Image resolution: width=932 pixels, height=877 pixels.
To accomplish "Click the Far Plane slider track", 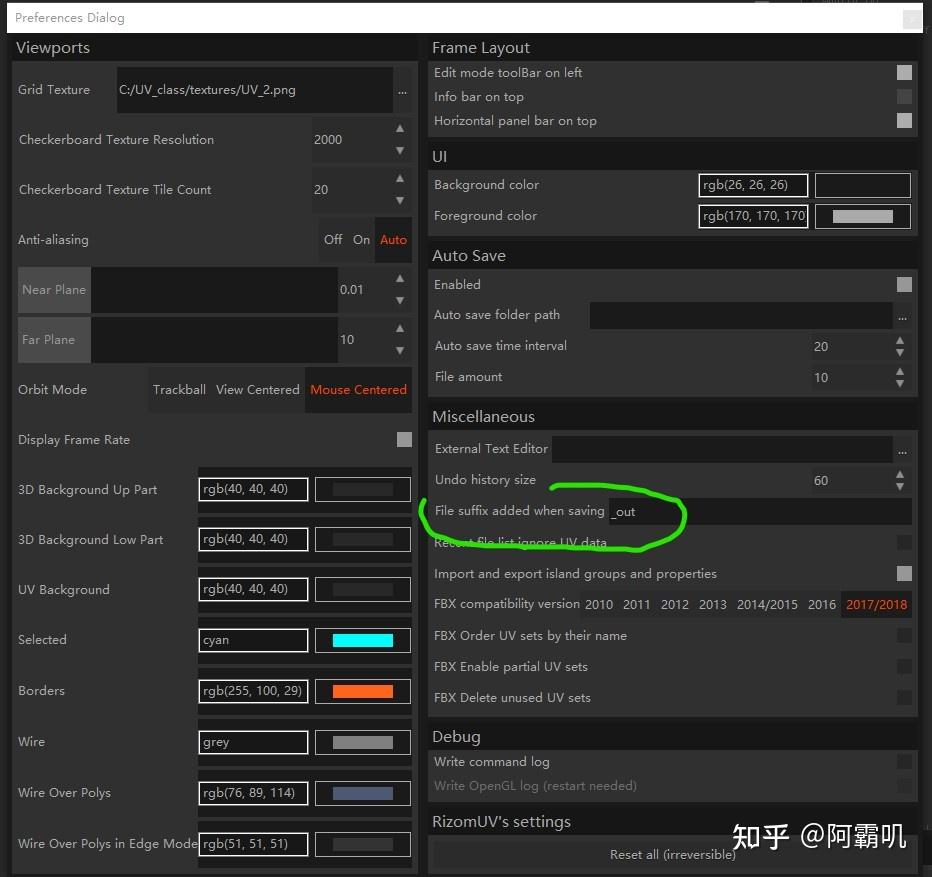I will [x=214, y=340].
